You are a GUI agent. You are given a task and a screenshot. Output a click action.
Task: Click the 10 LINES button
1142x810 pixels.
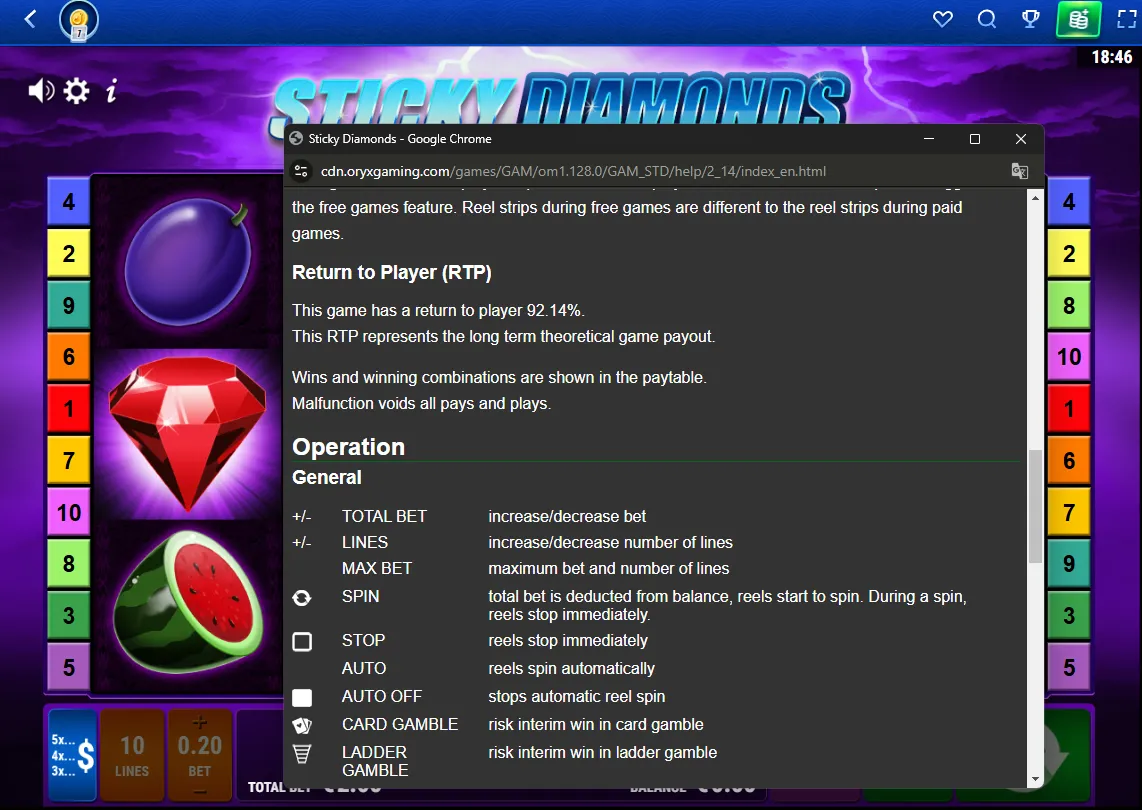132,755
